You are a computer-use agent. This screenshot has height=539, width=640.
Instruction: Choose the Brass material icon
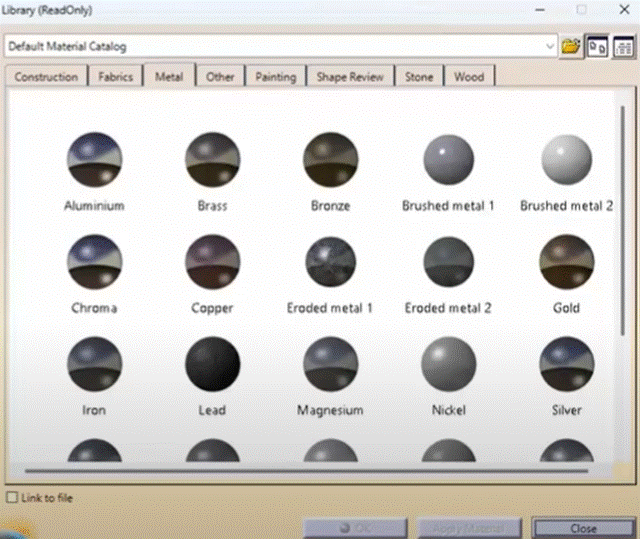click(x=212, y=160)
